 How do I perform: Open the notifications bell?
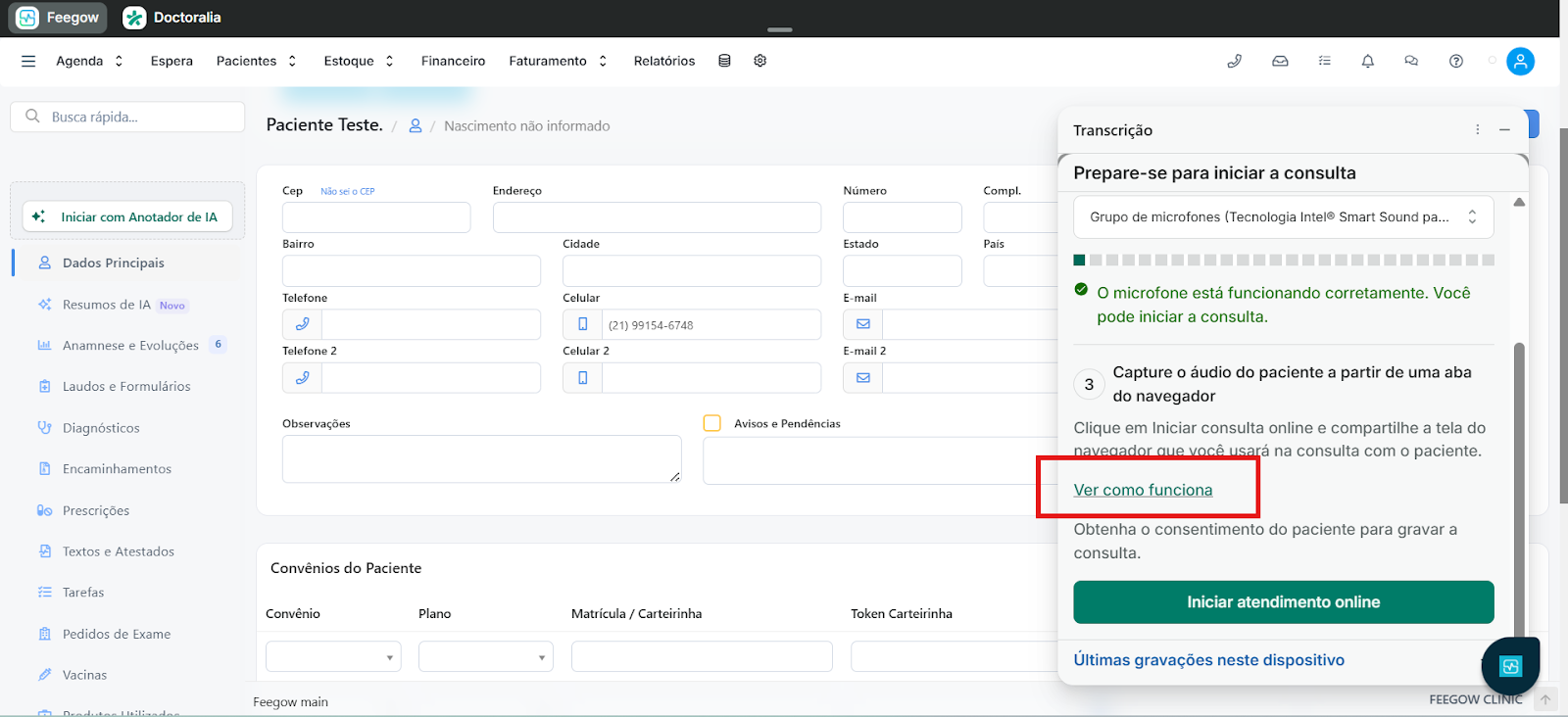(1367, 61)
